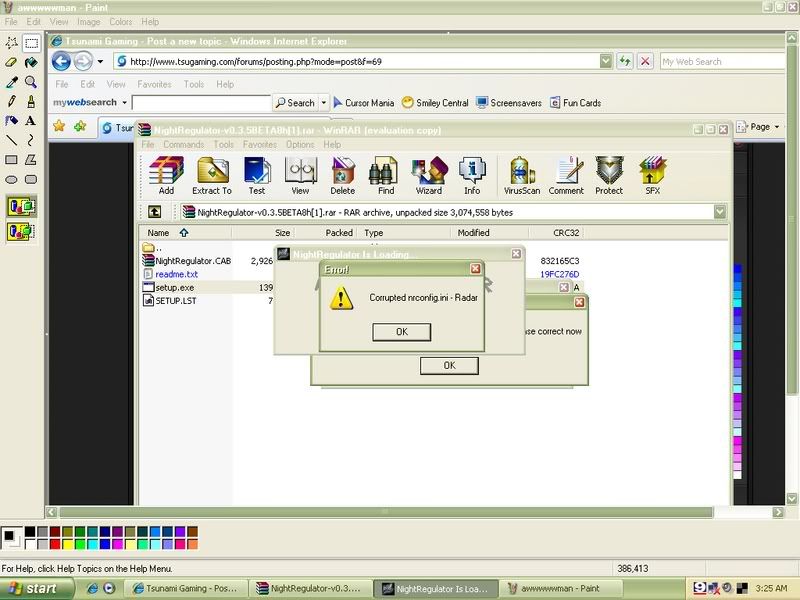Viewport: 800px width, 600px height.
Task: Choose the opaque background selection option
Action: tap(20, 208)
